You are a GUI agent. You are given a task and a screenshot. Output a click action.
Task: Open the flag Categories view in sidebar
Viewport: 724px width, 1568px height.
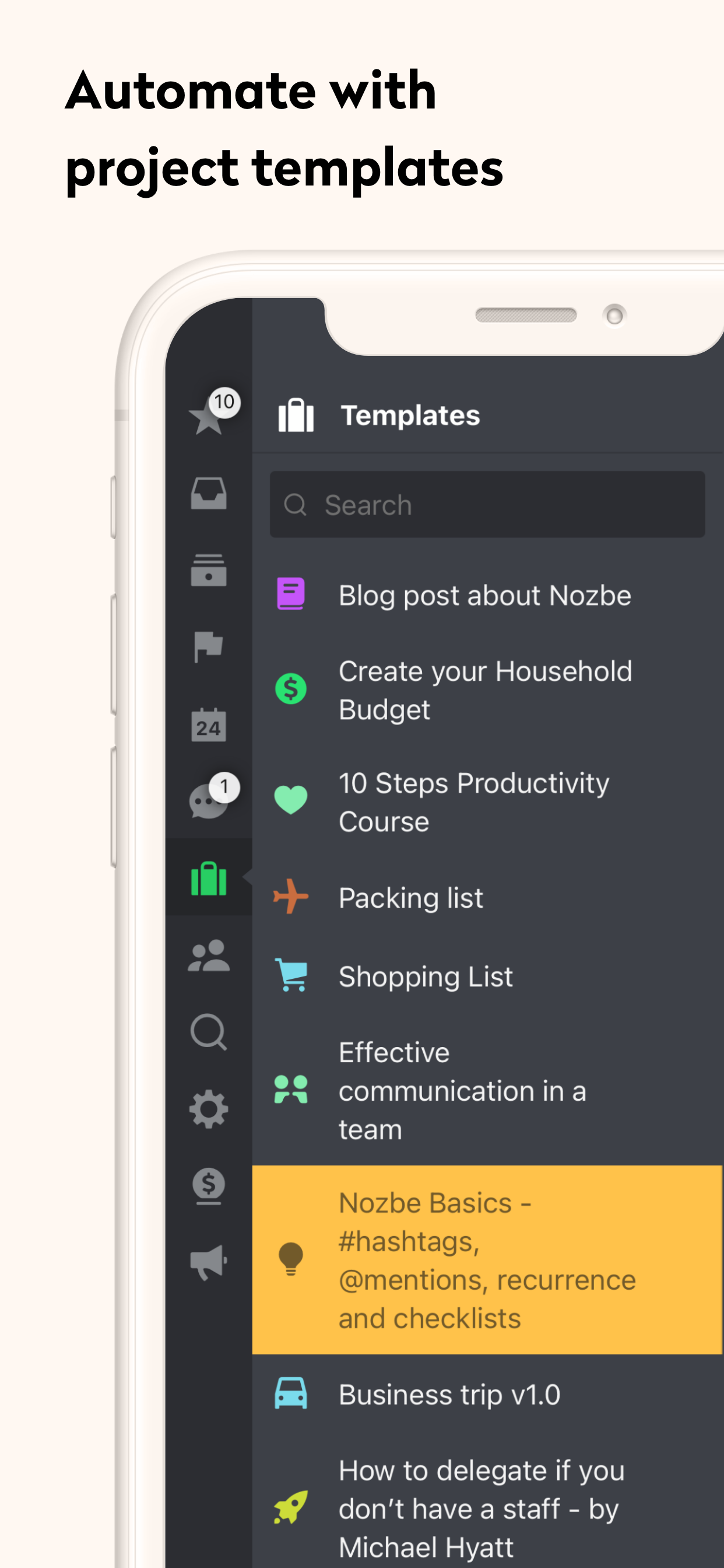208,646
